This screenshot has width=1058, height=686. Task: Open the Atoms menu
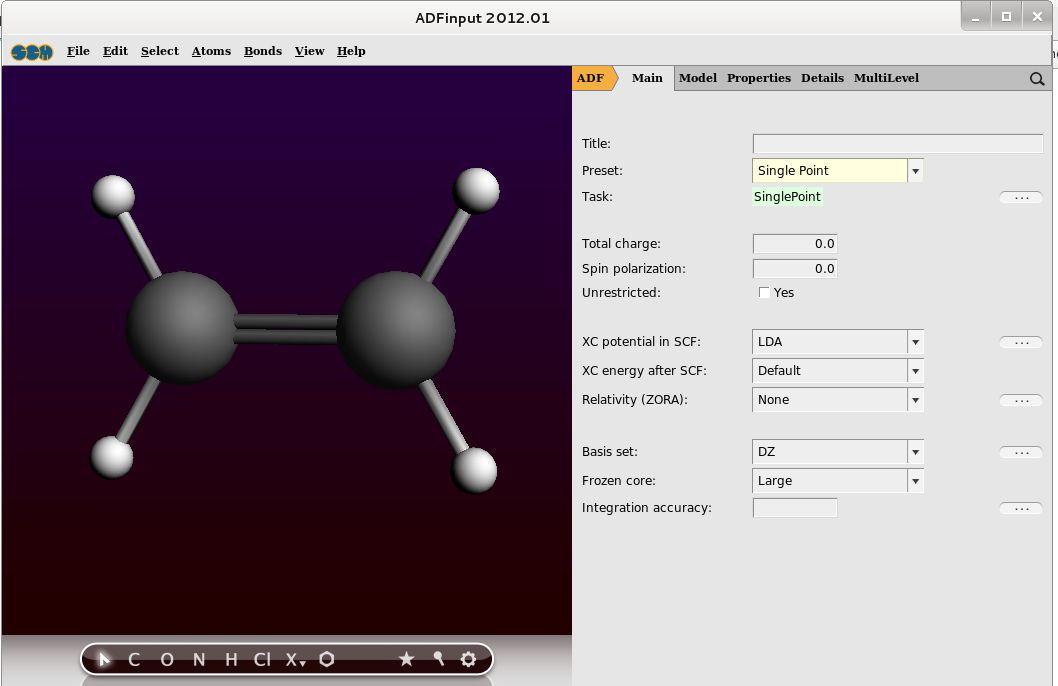[x=211, y=51]
